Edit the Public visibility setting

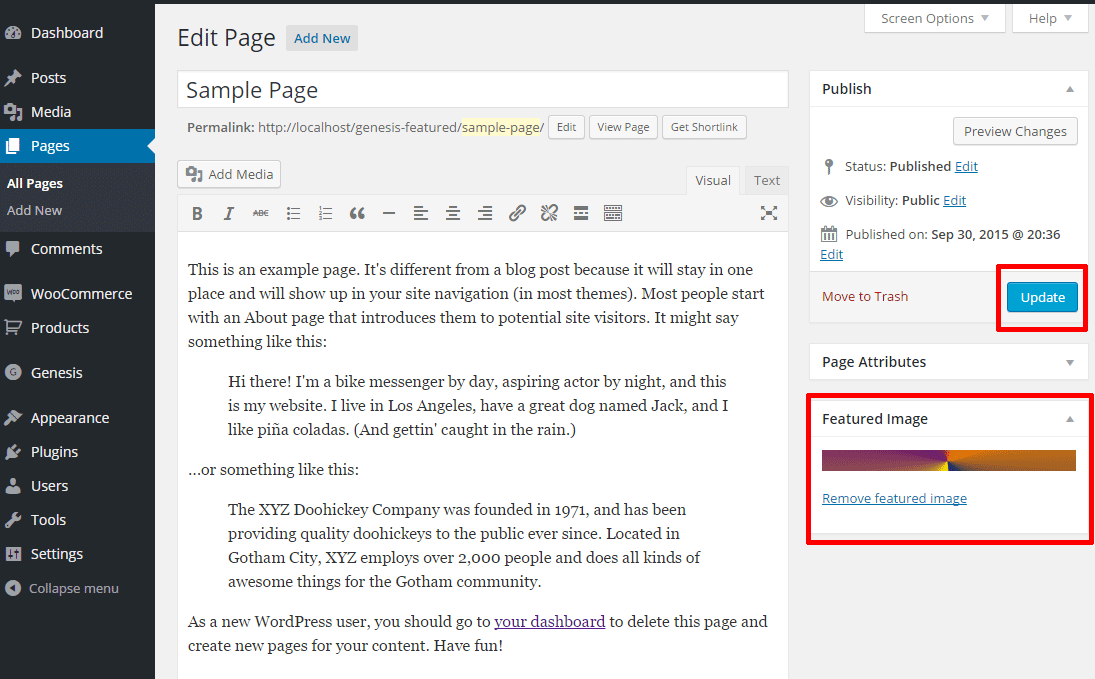[954, 200]
